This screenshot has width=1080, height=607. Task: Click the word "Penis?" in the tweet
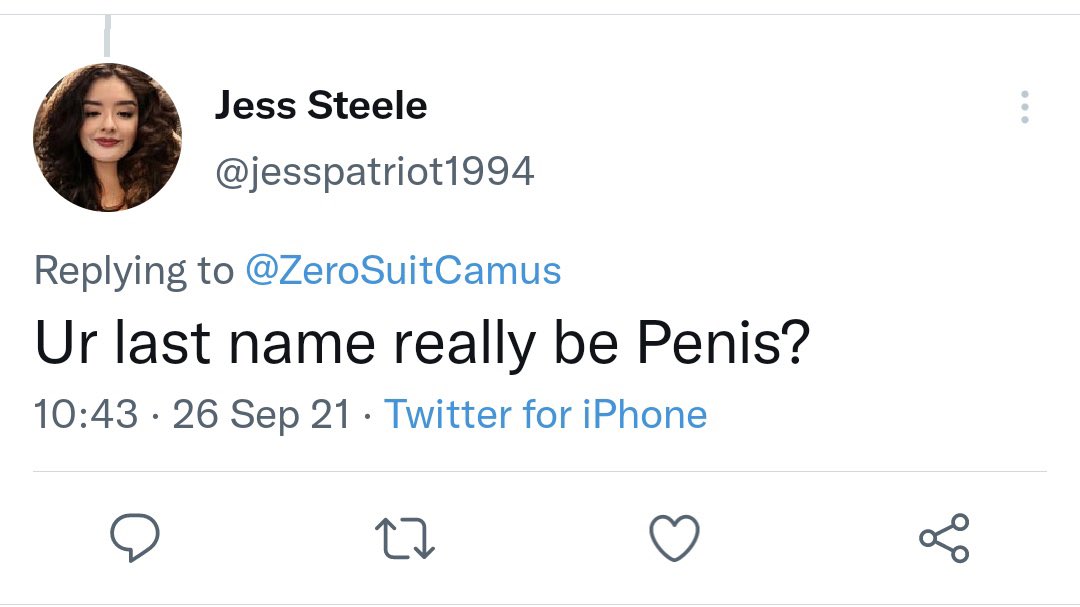pos(723,342)
